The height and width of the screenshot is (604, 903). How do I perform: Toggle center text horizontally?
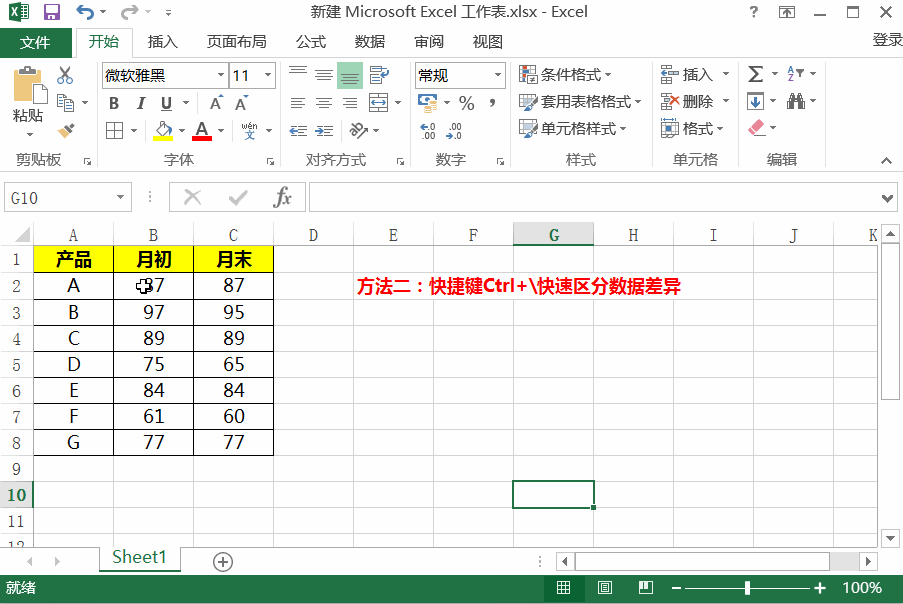point(324,103)
